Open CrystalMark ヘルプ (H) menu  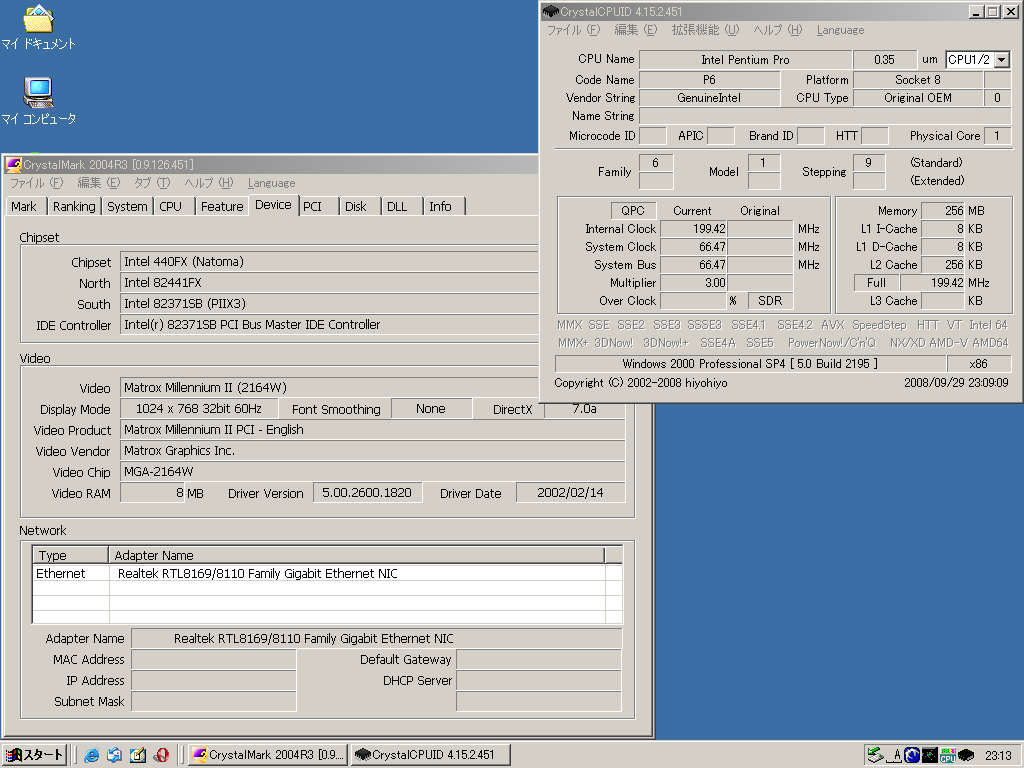coord(208,183)
